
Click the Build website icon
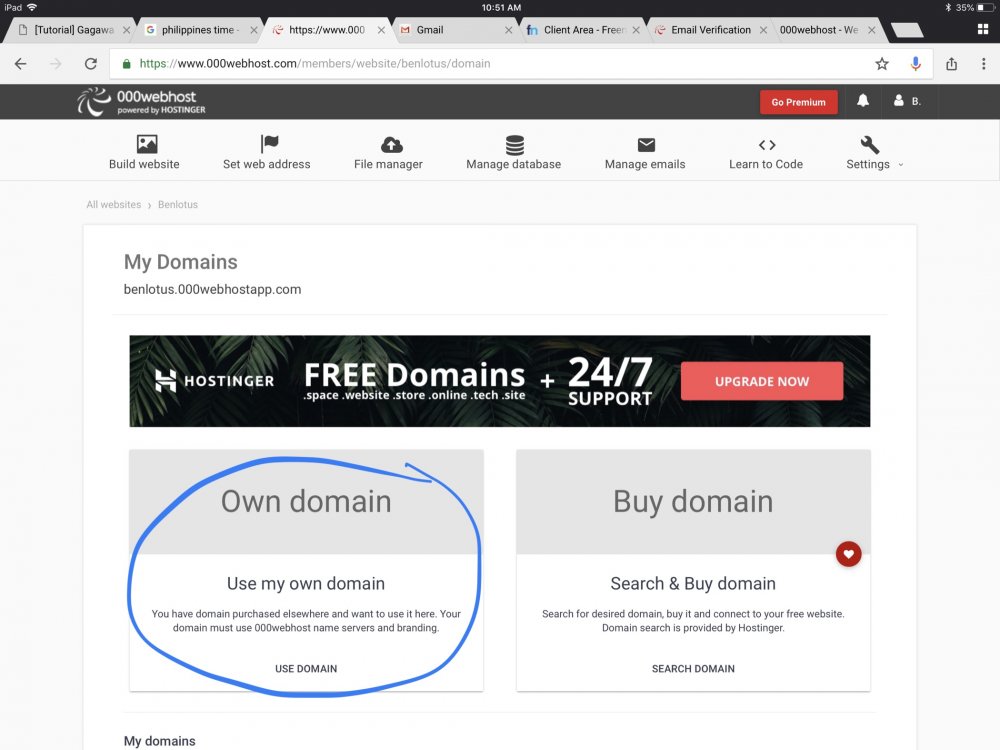pos(146,145)
